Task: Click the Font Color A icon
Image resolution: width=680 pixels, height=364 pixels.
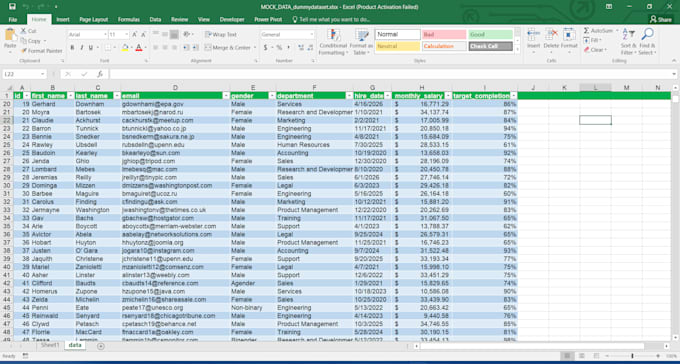Action: [139, 47]
